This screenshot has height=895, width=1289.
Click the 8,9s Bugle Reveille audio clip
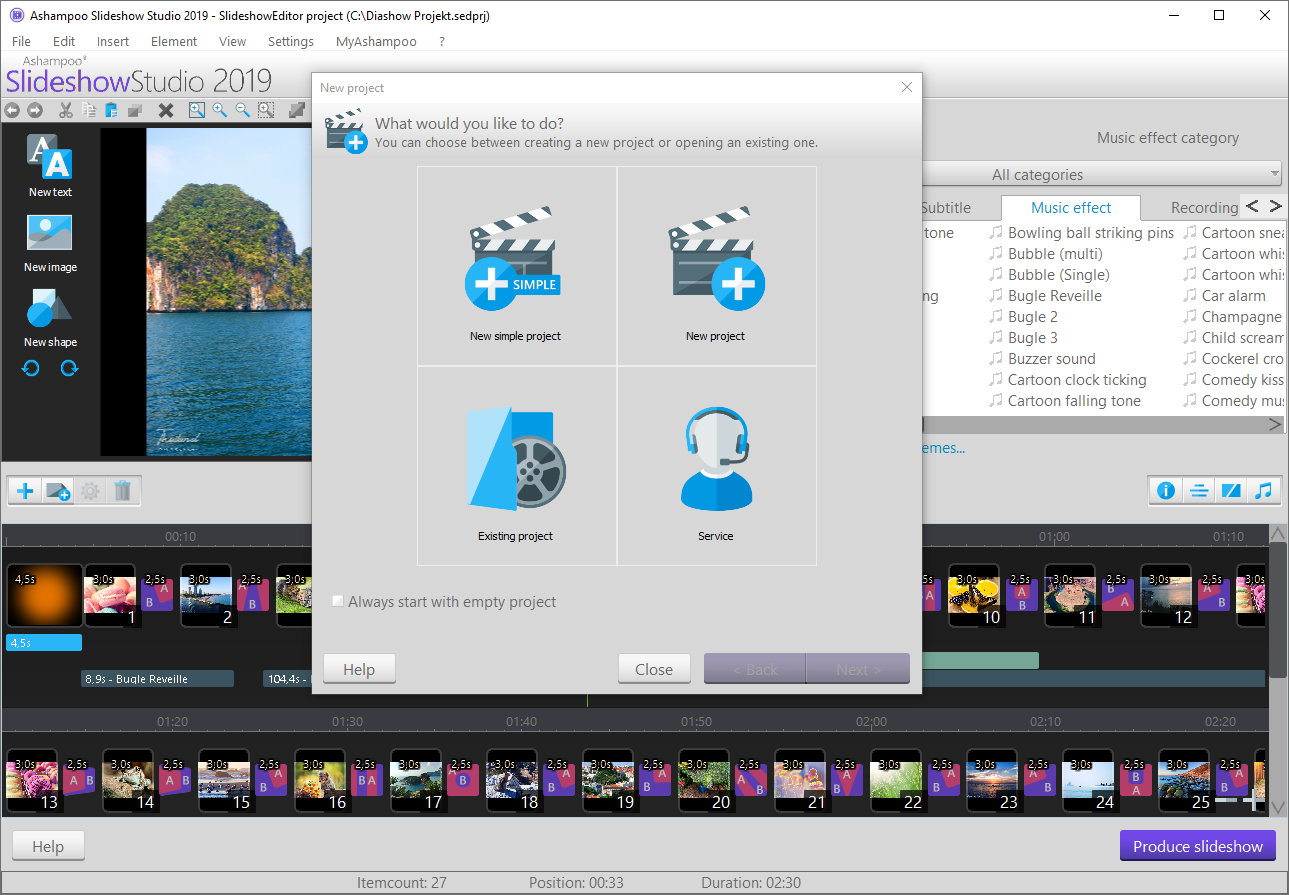(x=157, y=678)
